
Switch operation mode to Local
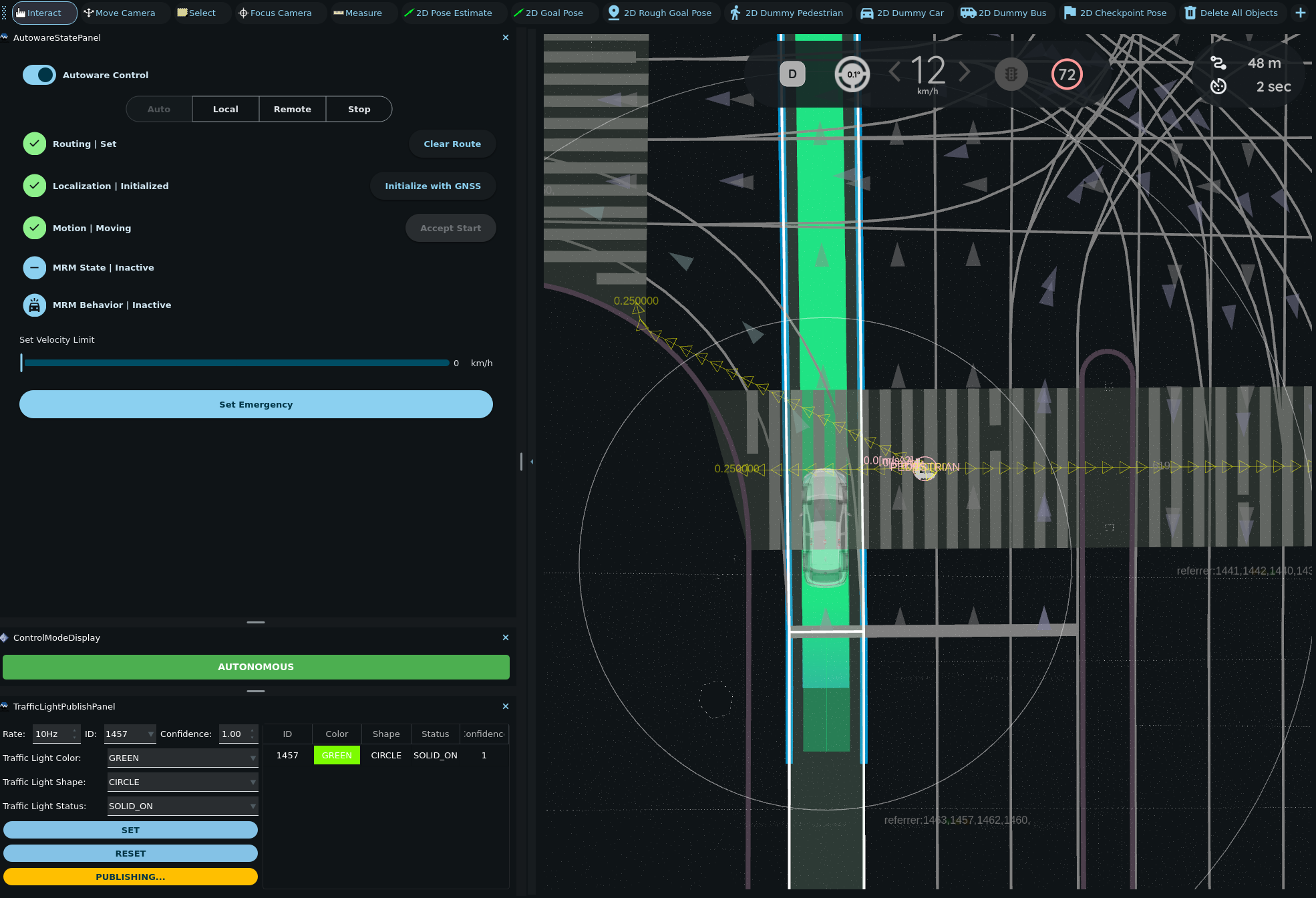pyautogui.click(x=225, y=109)
